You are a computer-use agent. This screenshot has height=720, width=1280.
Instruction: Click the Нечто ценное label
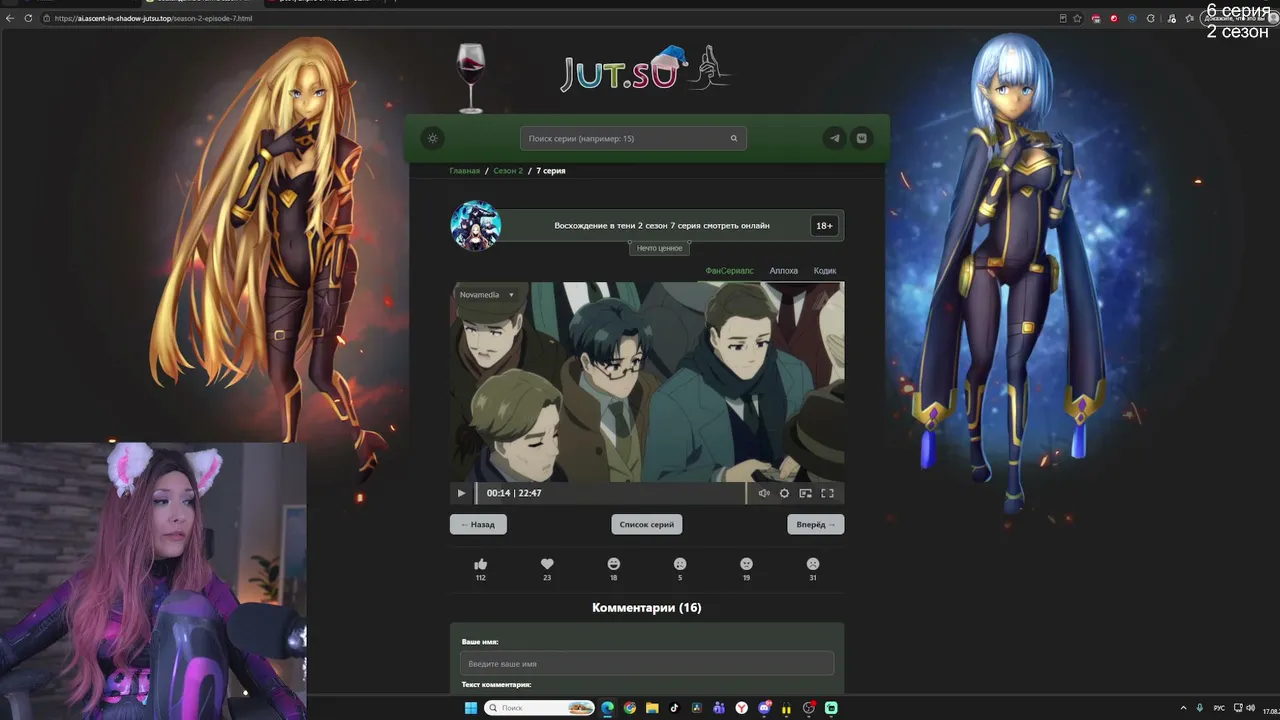pyautogui.click(x=660, y=248)
